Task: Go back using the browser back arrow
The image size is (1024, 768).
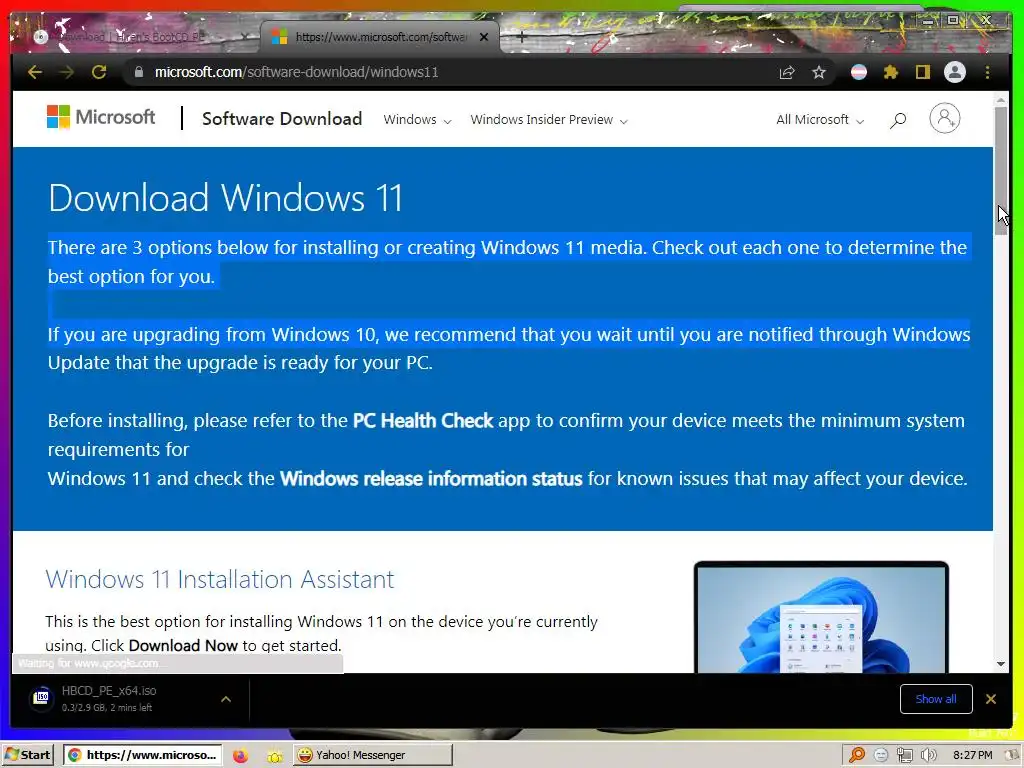Action: tap(35, 72)
